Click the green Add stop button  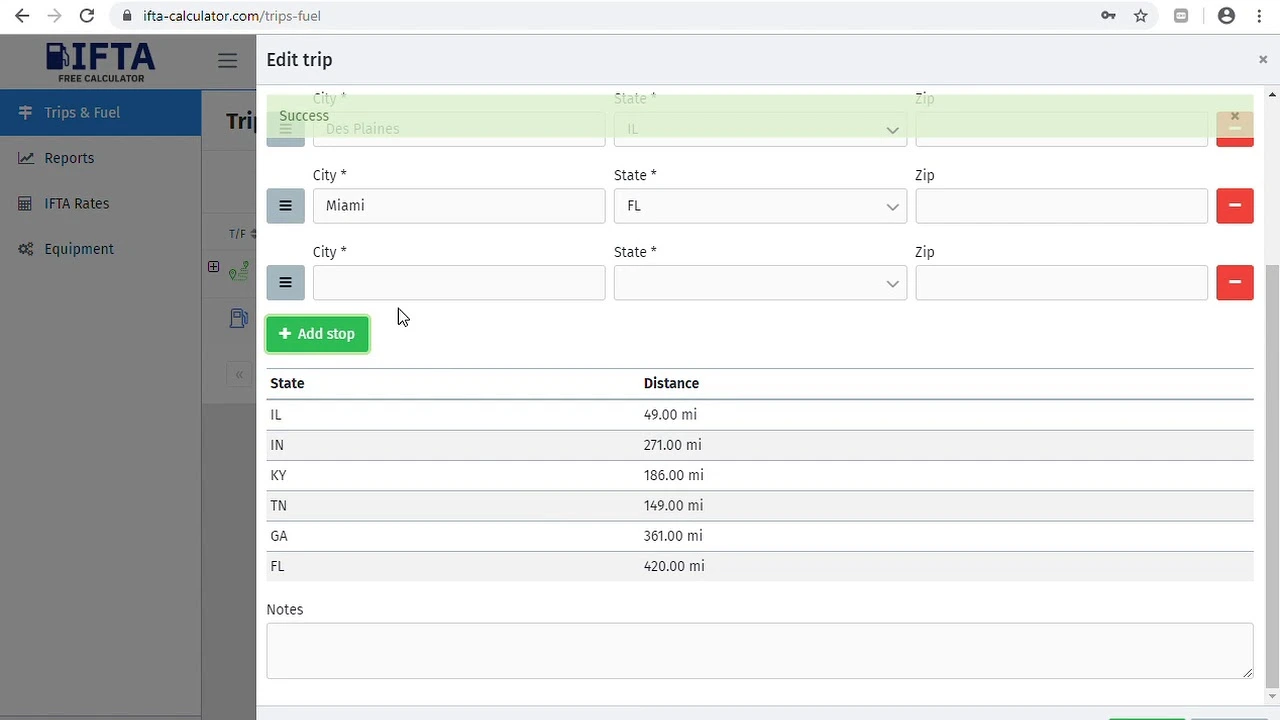(x=317, y=334)
